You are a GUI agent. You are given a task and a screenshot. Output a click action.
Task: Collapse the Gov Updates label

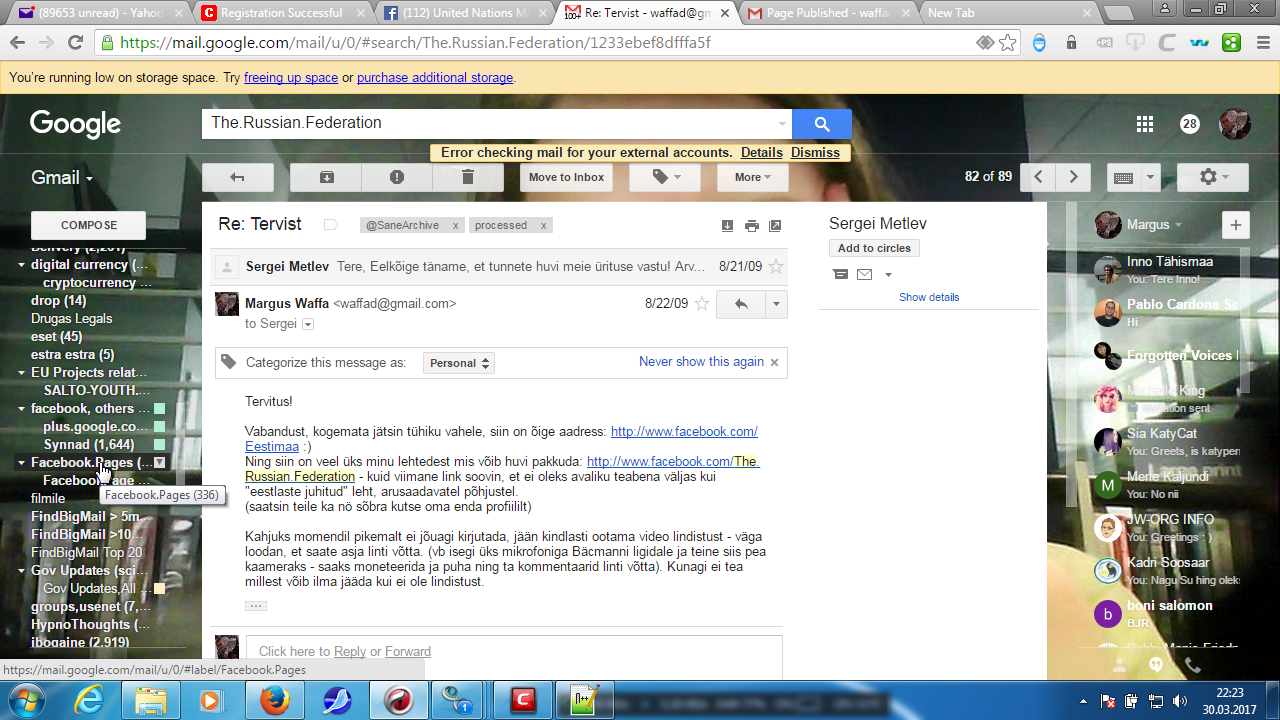(x=22, y=571)
